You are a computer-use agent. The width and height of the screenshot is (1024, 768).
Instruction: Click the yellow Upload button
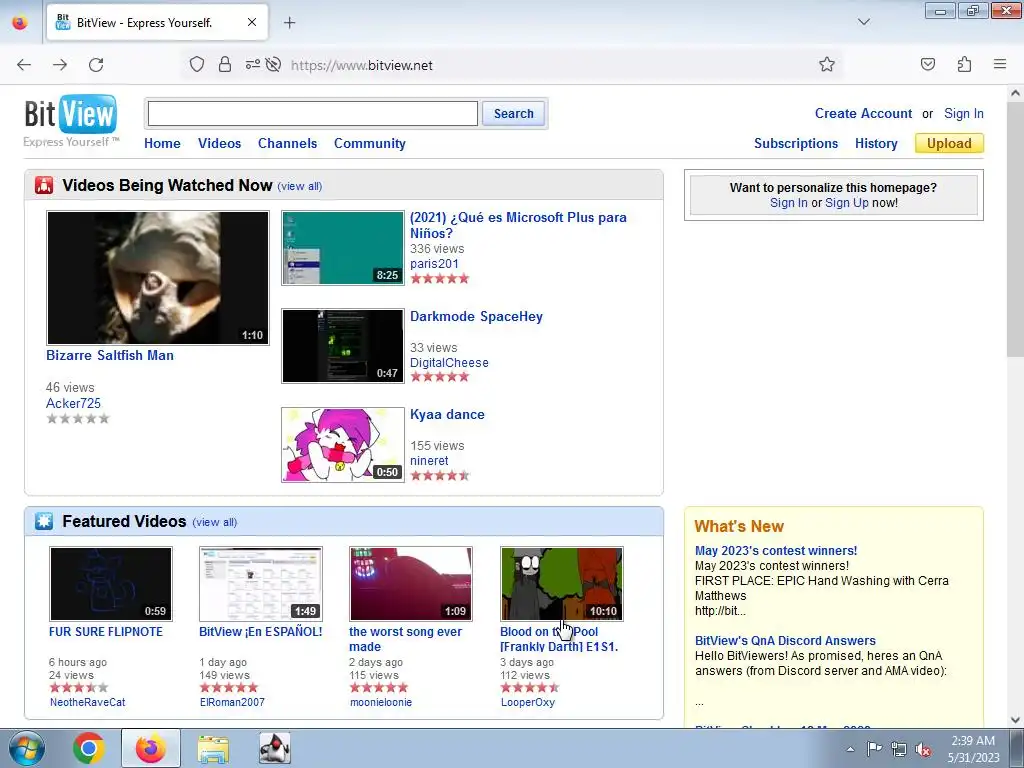point(949,143)
